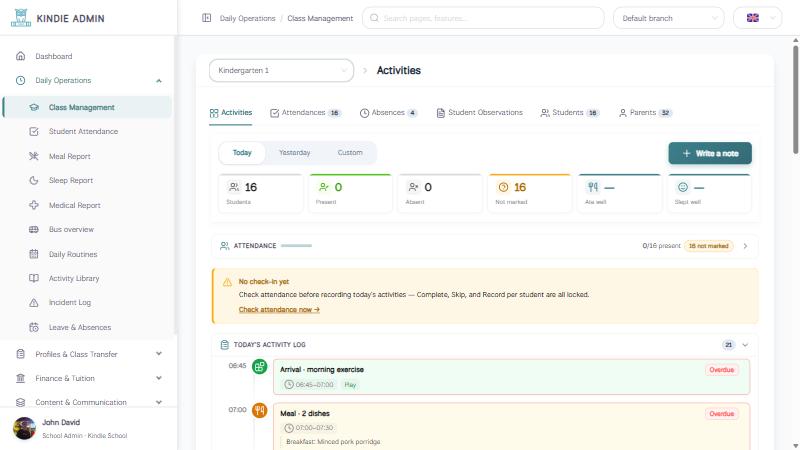Click the Student Attendance checkbox icon
The height and width of the screenshot is (450, 800).
coord(34,132)
